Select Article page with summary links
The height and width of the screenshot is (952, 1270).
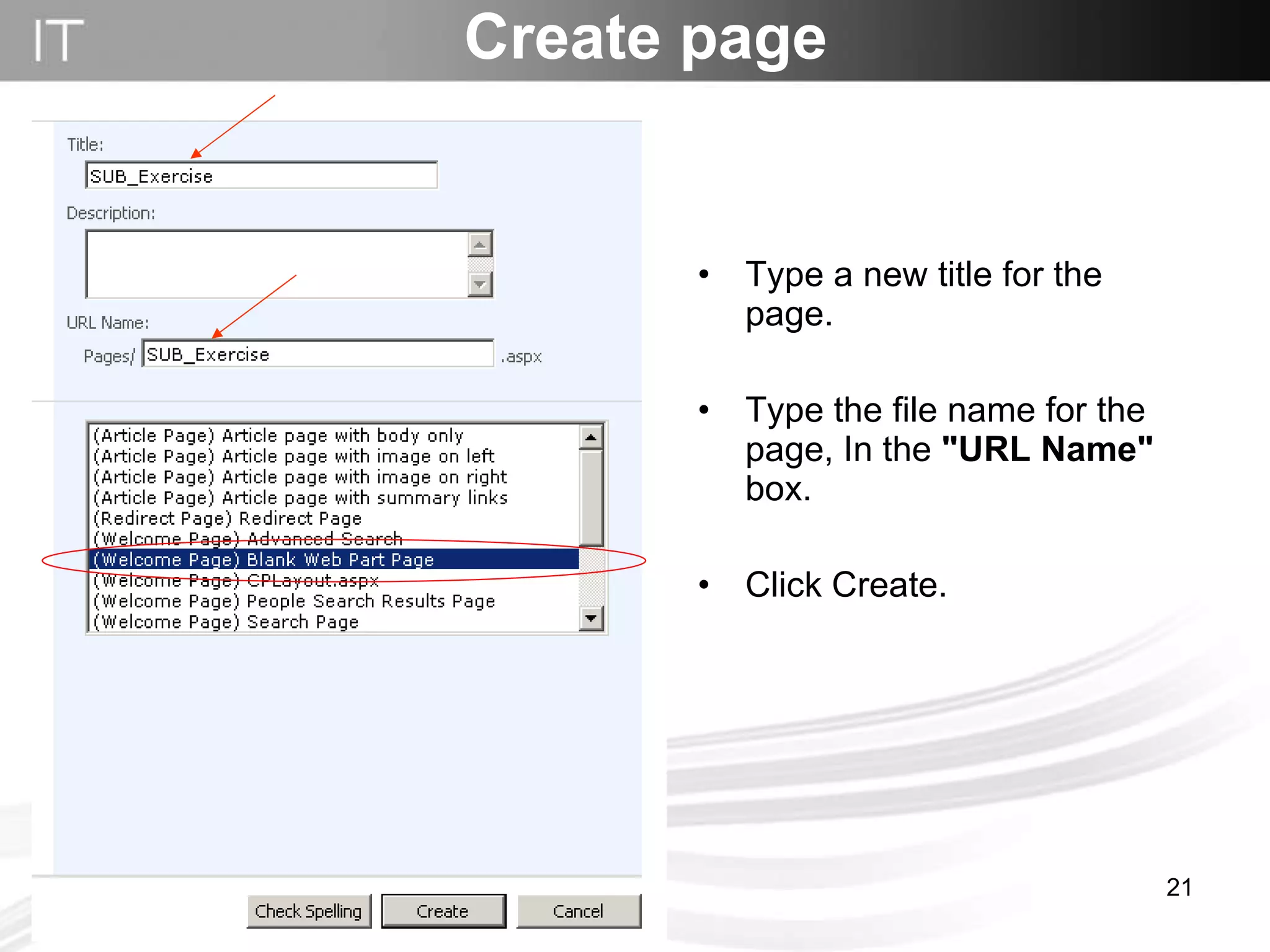(x=334, y=498)
